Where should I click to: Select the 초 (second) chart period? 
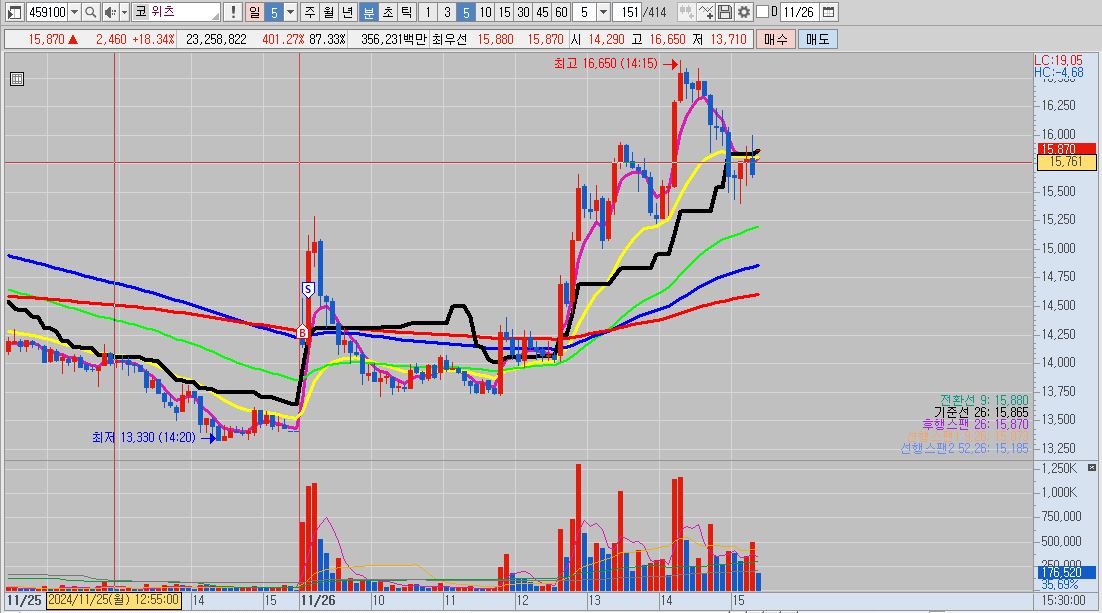(x=387, y=12)
